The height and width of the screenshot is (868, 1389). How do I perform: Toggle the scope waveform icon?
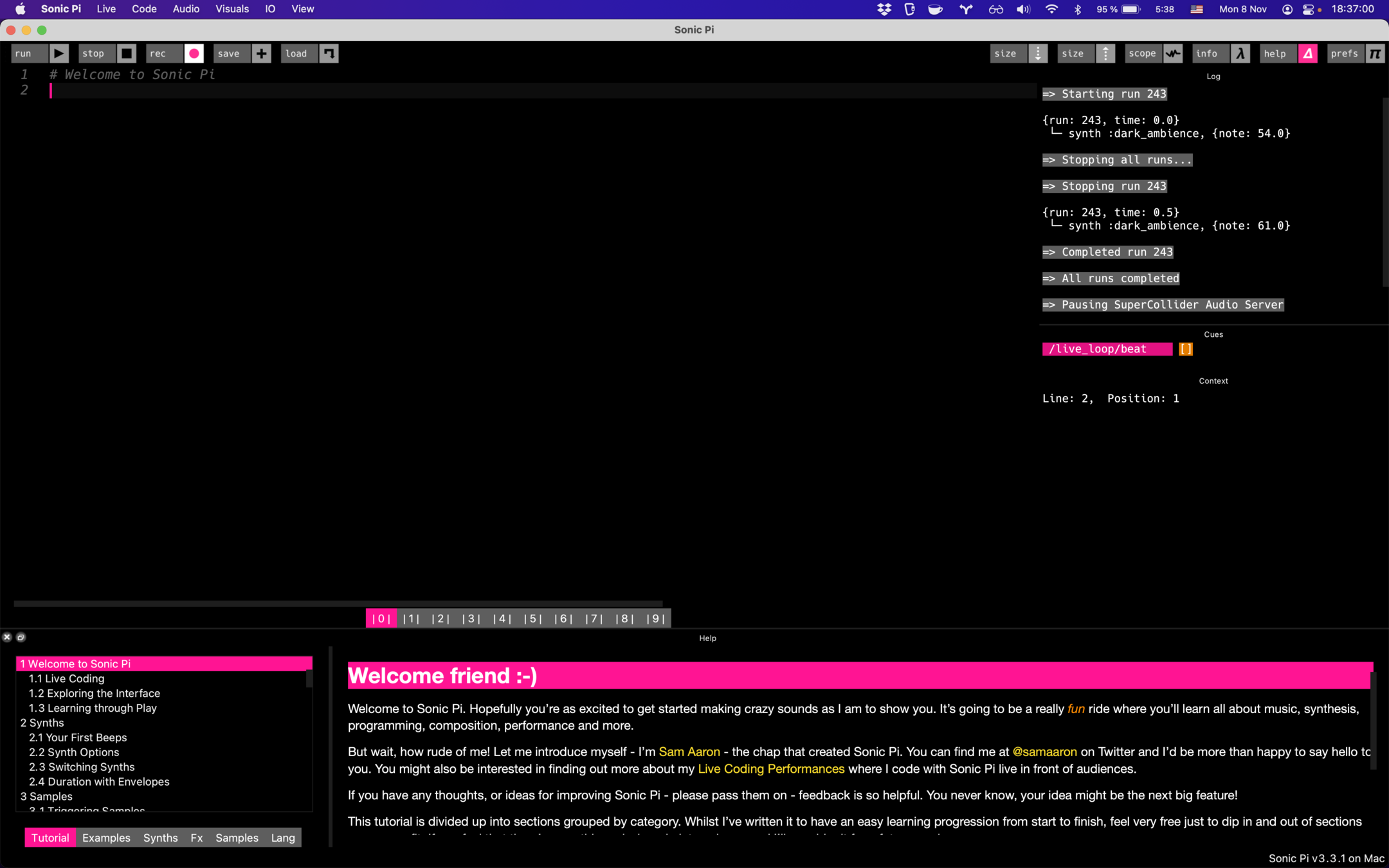pyautogui.click(x=1173, y=53)
